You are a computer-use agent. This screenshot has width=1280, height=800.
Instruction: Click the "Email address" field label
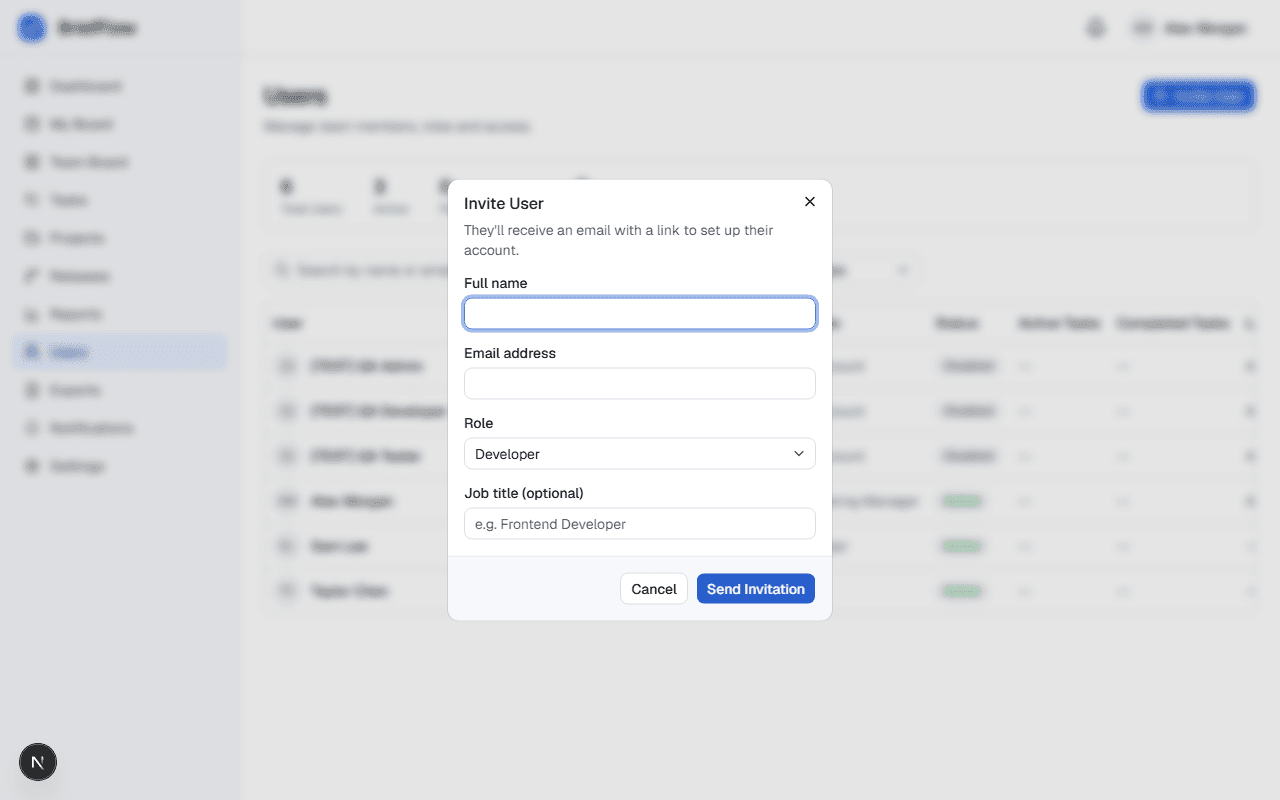(x=510, y=353)
